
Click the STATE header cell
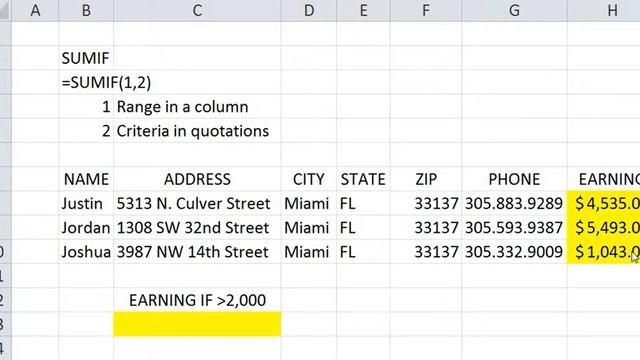click(363, 179)
